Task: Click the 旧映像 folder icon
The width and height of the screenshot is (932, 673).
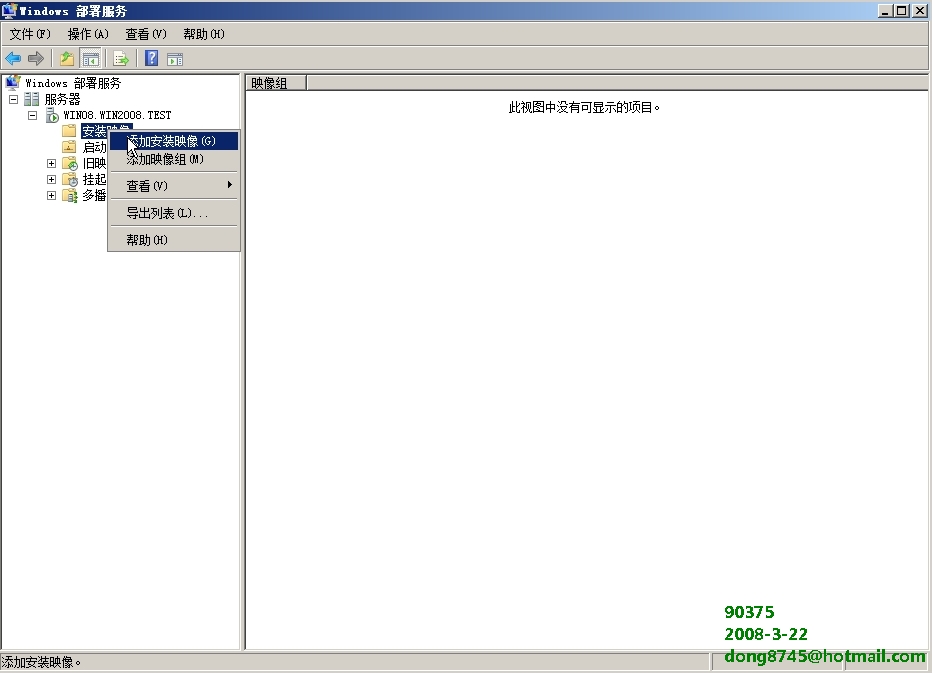Action: pos(70,163)
